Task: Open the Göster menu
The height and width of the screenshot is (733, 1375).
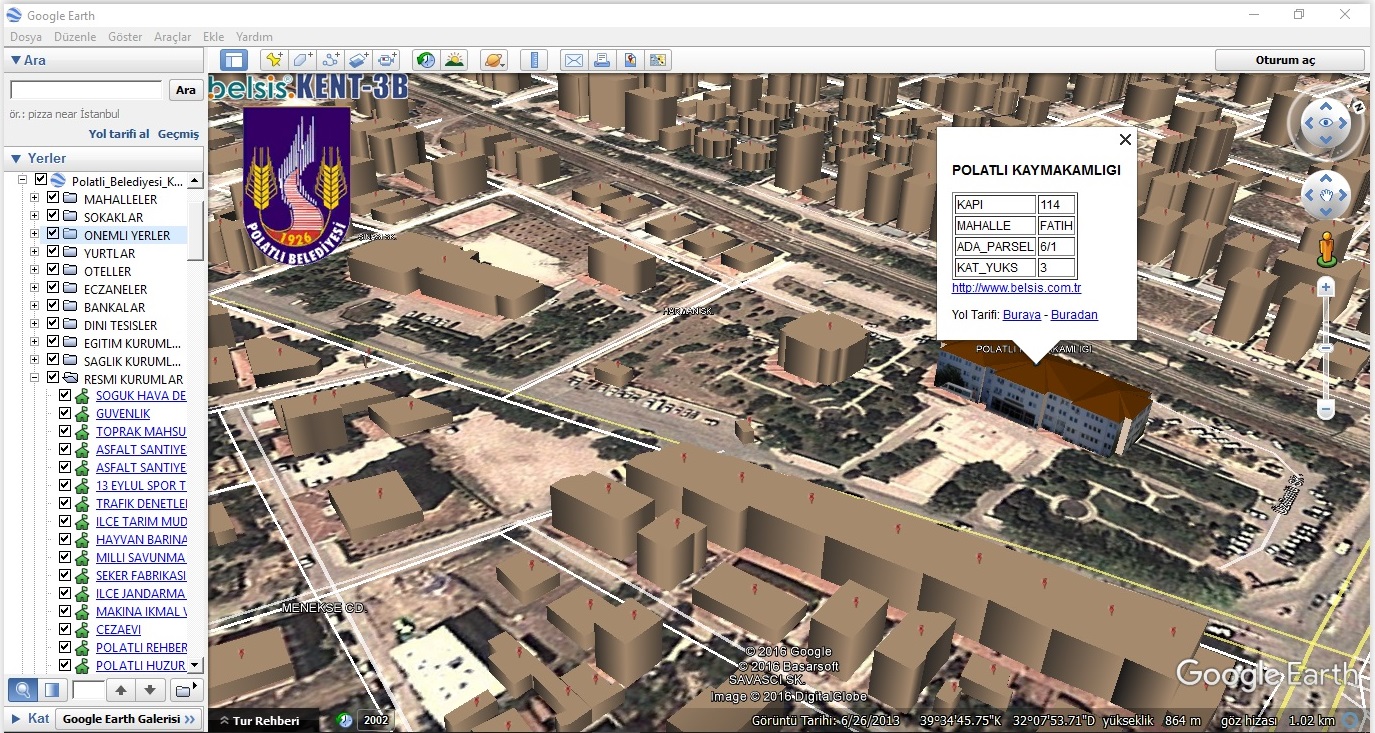Action: click(x=125, y=37)
